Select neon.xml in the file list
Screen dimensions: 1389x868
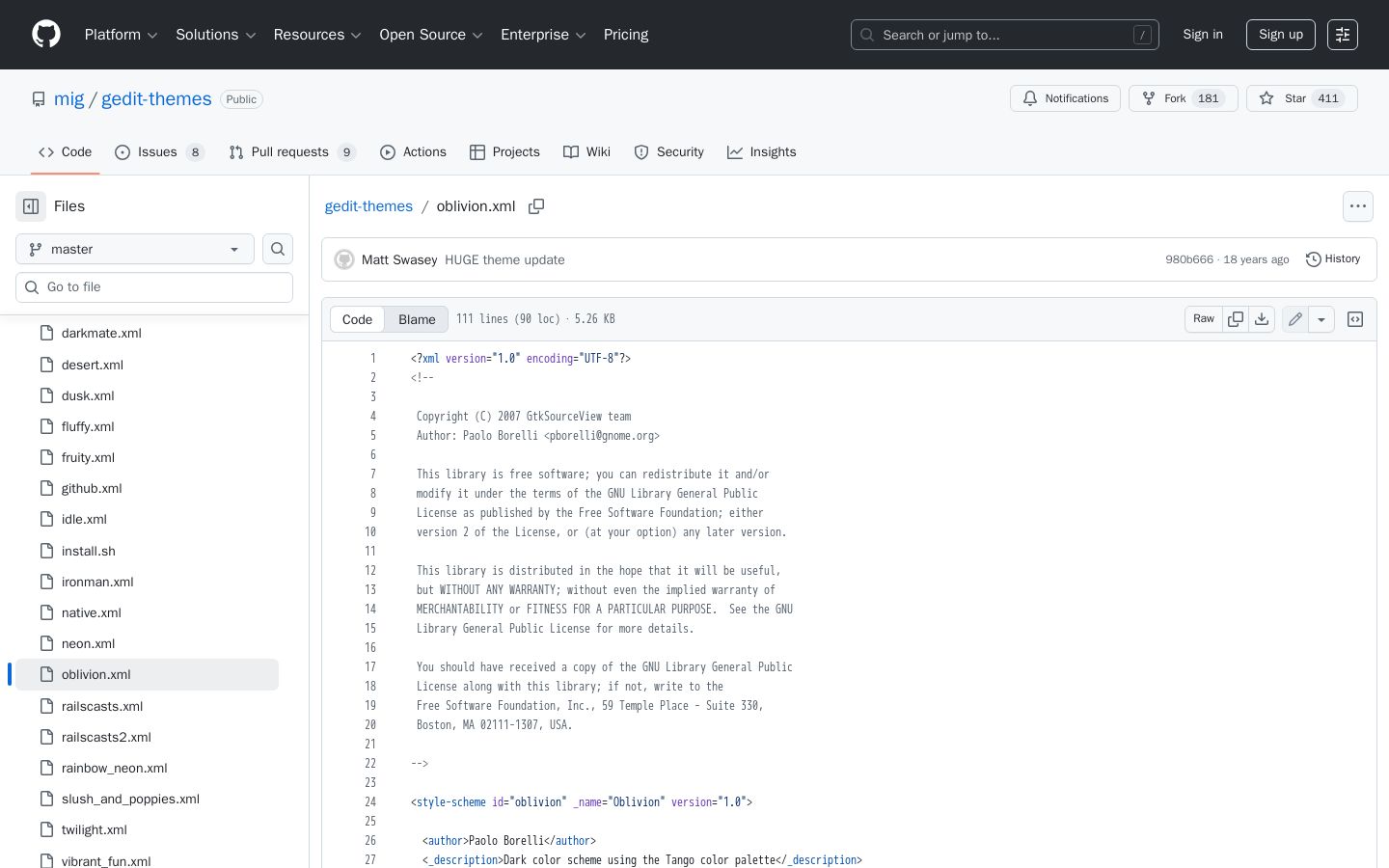pyautogui.click(x=147, y=643)
